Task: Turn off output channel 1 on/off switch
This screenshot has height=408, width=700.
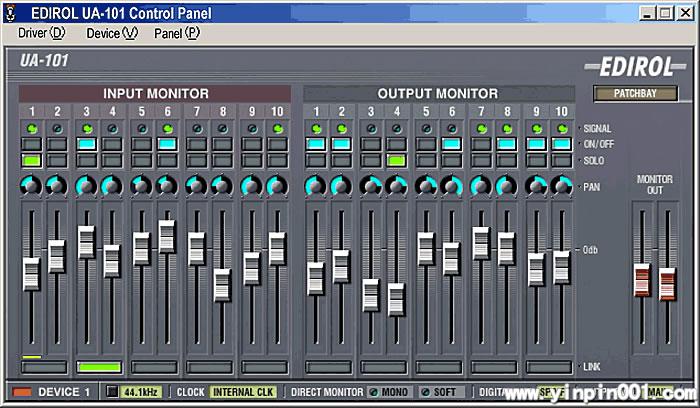Action: pyautogui.click(x=316, y=144)
